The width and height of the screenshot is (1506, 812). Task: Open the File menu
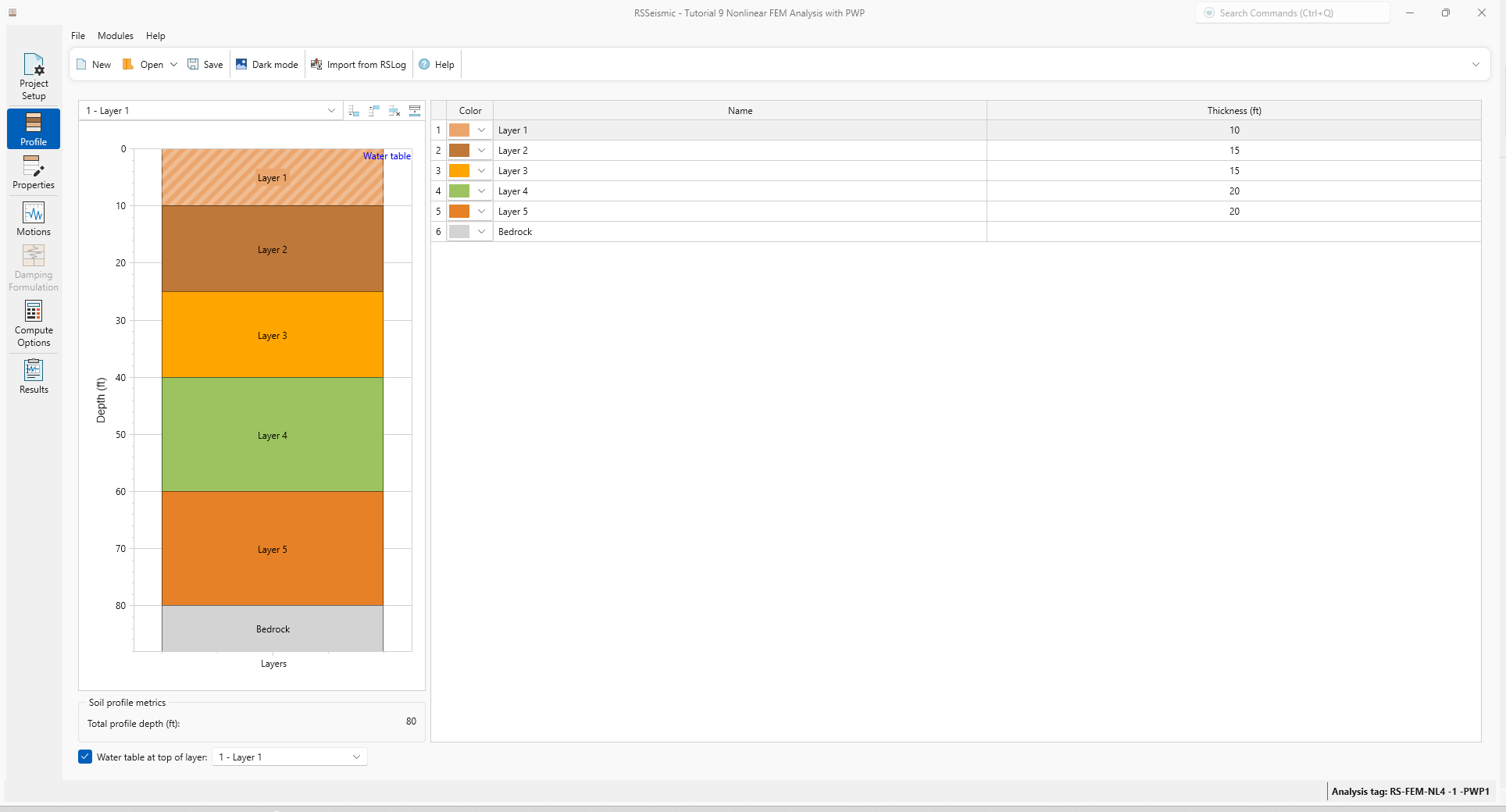tap(78, 36)
